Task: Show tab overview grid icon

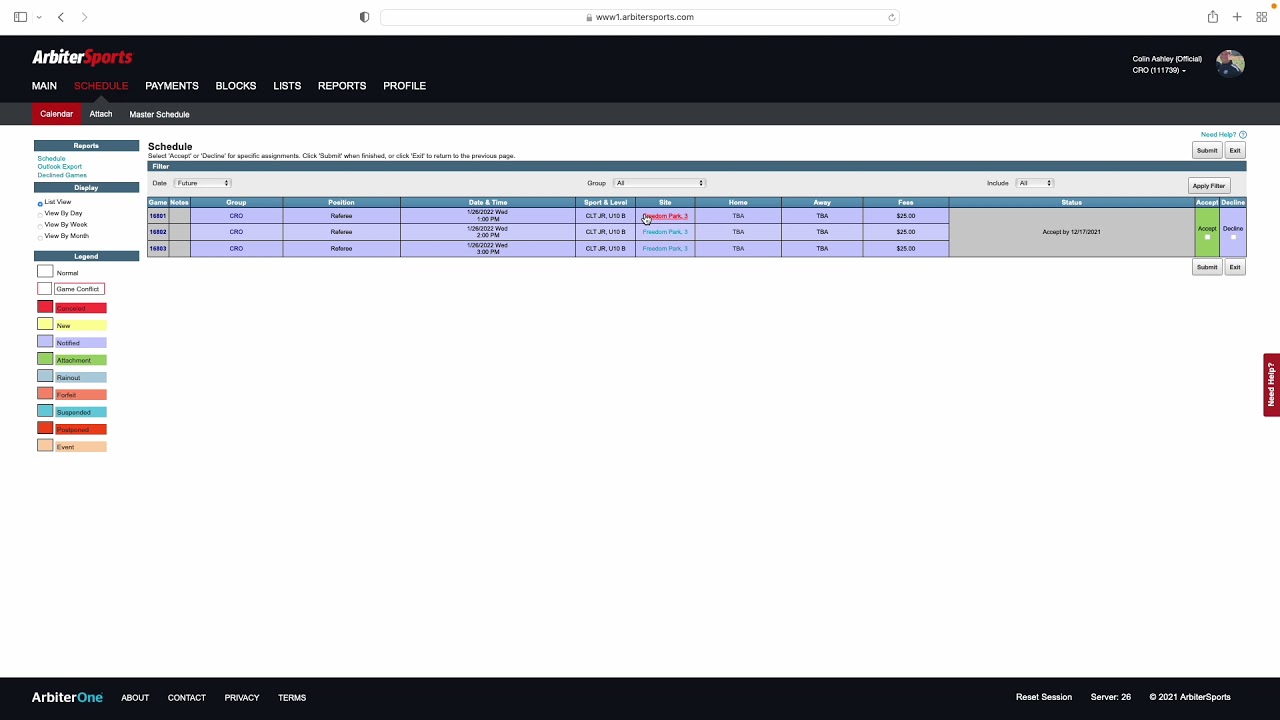Action: (x=1262, y=17)
